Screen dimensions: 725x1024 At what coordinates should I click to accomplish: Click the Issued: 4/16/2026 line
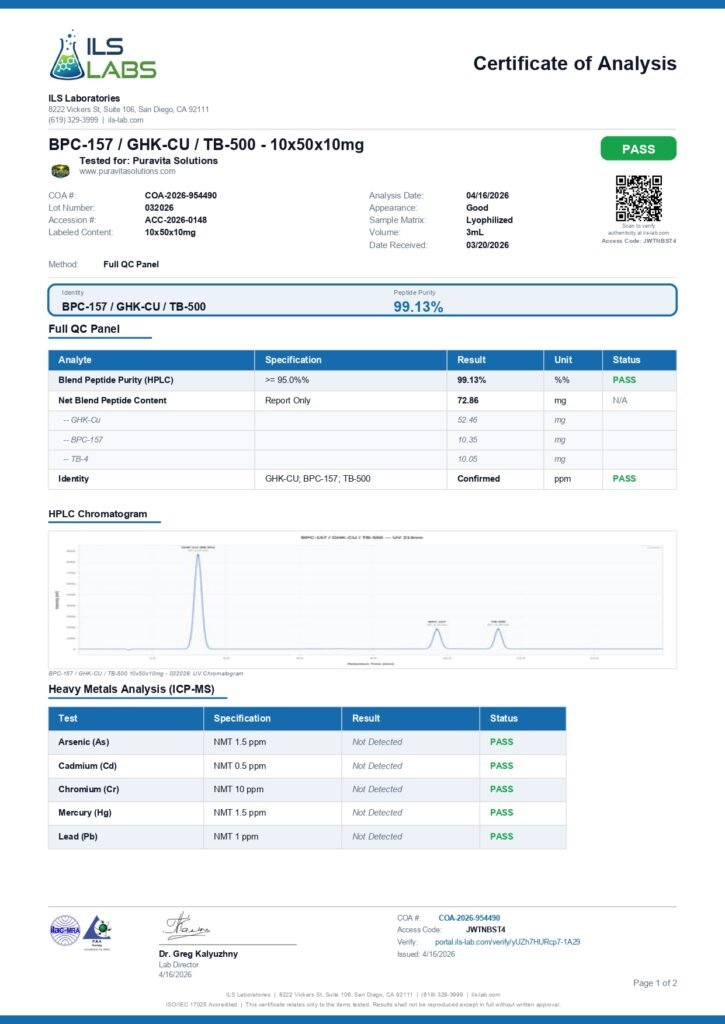[426, 954]
